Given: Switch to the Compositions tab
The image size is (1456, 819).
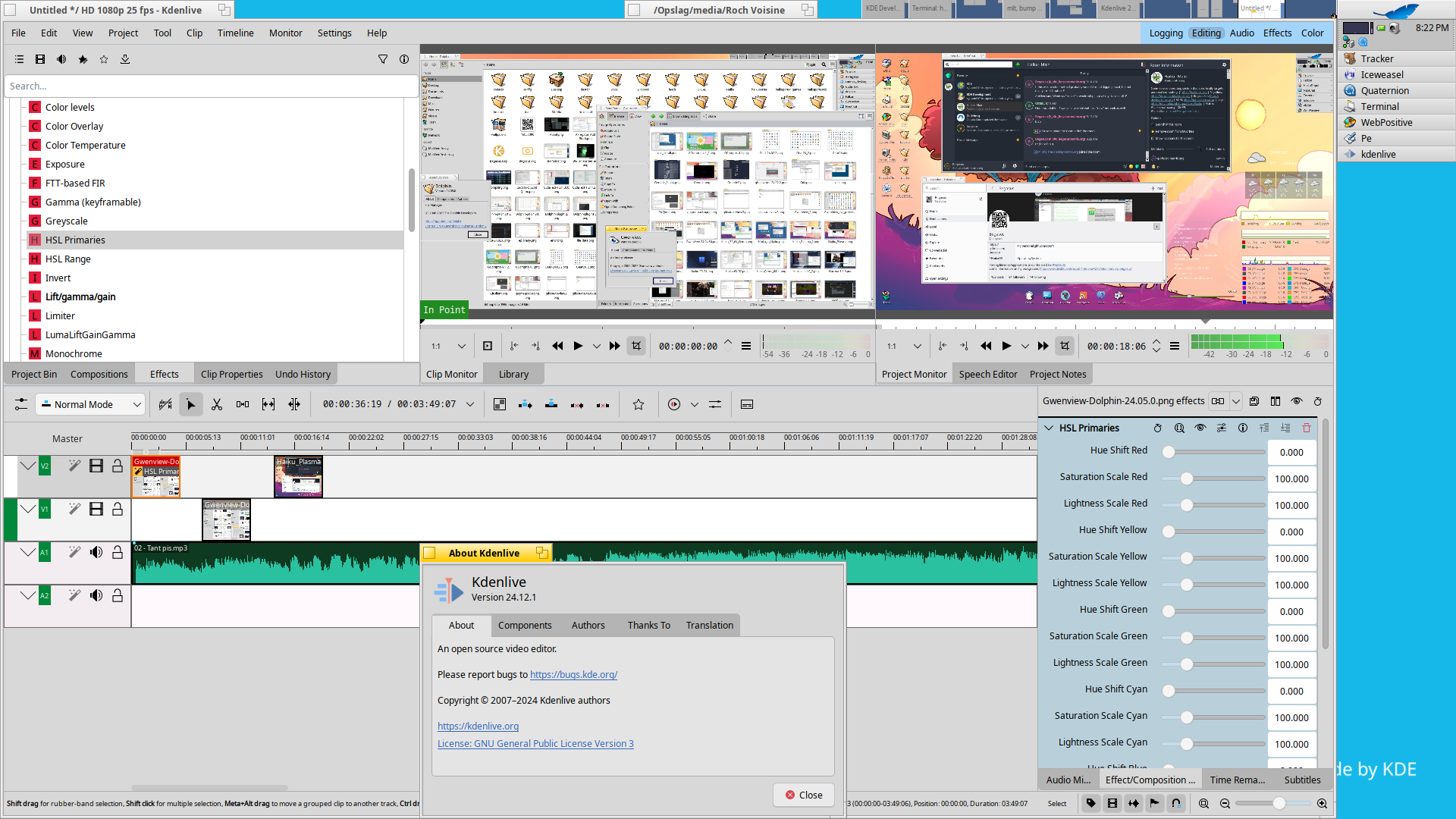Looking at the screenshot, I should point(99,374).
